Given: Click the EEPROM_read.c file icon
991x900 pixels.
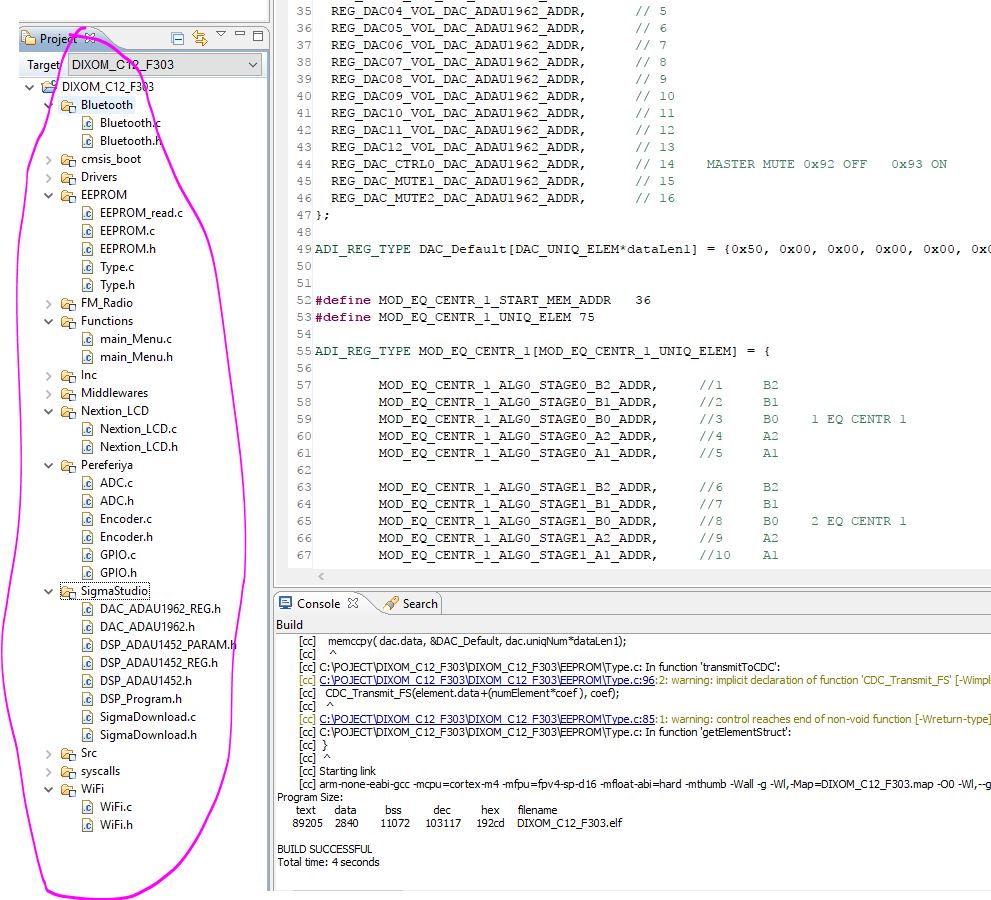Looking at the screenshot, I should point(88,213).
